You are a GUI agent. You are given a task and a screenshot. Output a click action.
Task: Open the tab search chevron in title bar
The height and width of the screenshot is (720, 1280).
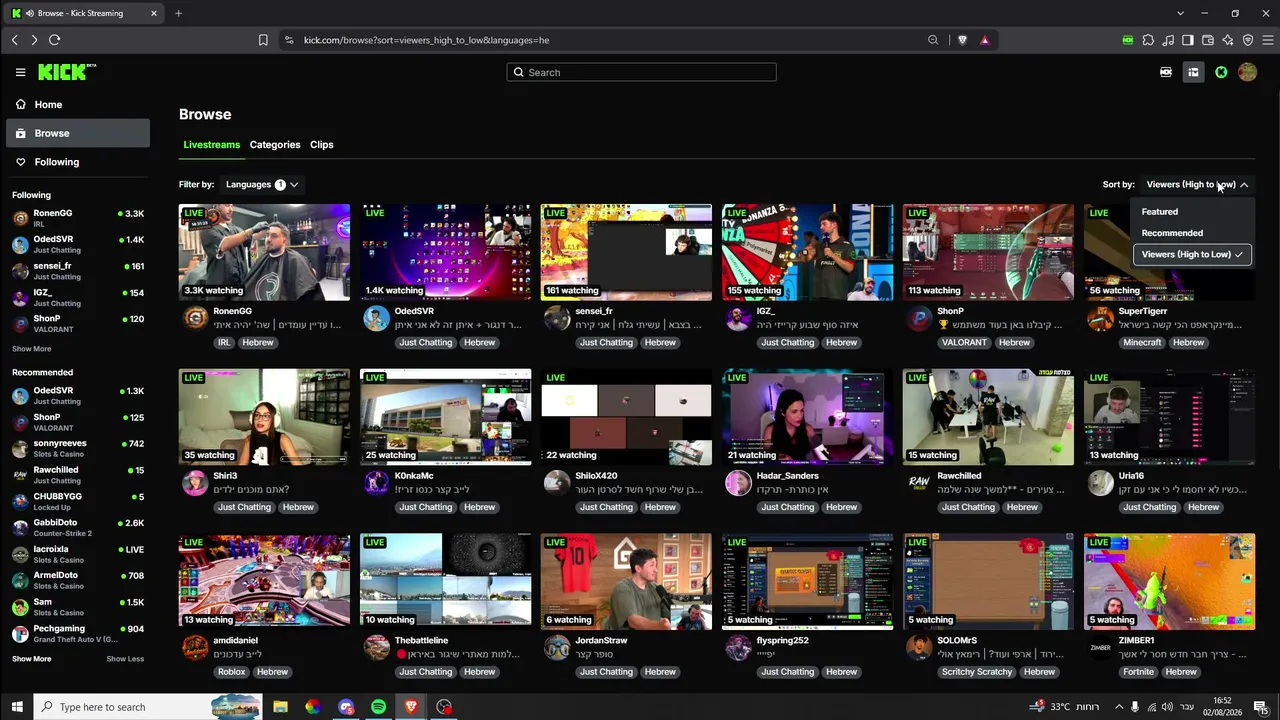(x=1180, y=13)
